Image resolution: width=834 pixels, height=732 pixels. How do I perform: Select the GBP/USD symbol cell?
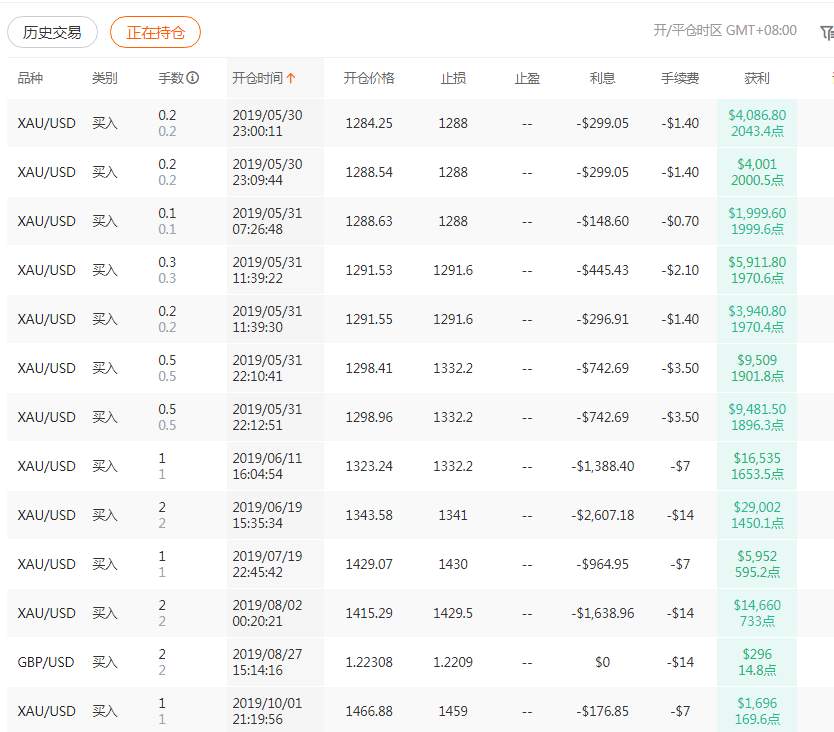[46, 662]
